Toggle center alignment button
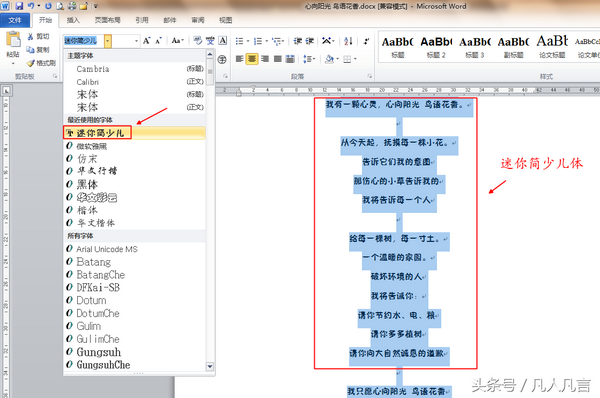 252,59
